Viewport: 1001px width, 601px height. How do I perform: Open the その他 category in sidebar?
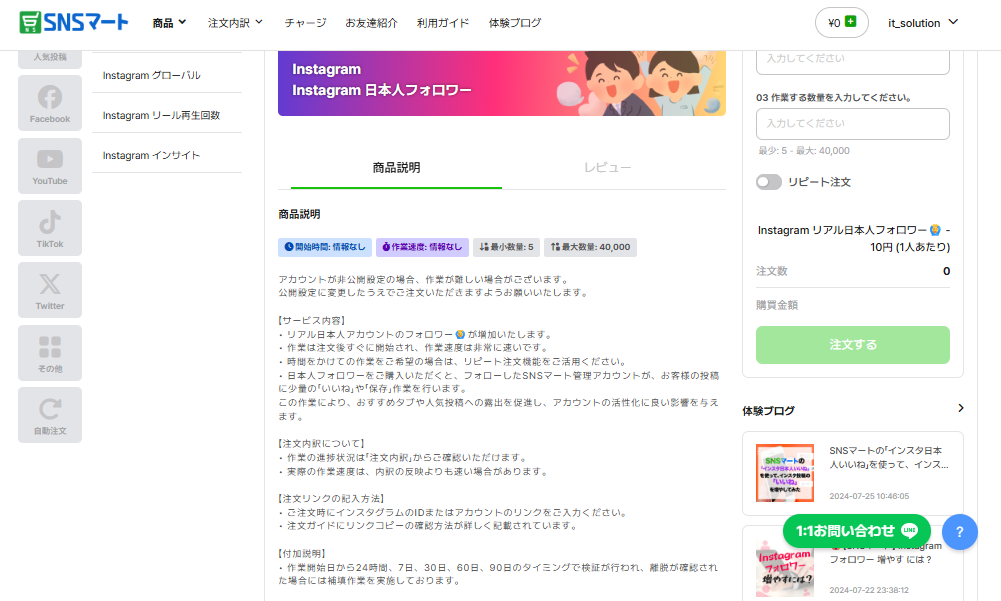point(50,353)
